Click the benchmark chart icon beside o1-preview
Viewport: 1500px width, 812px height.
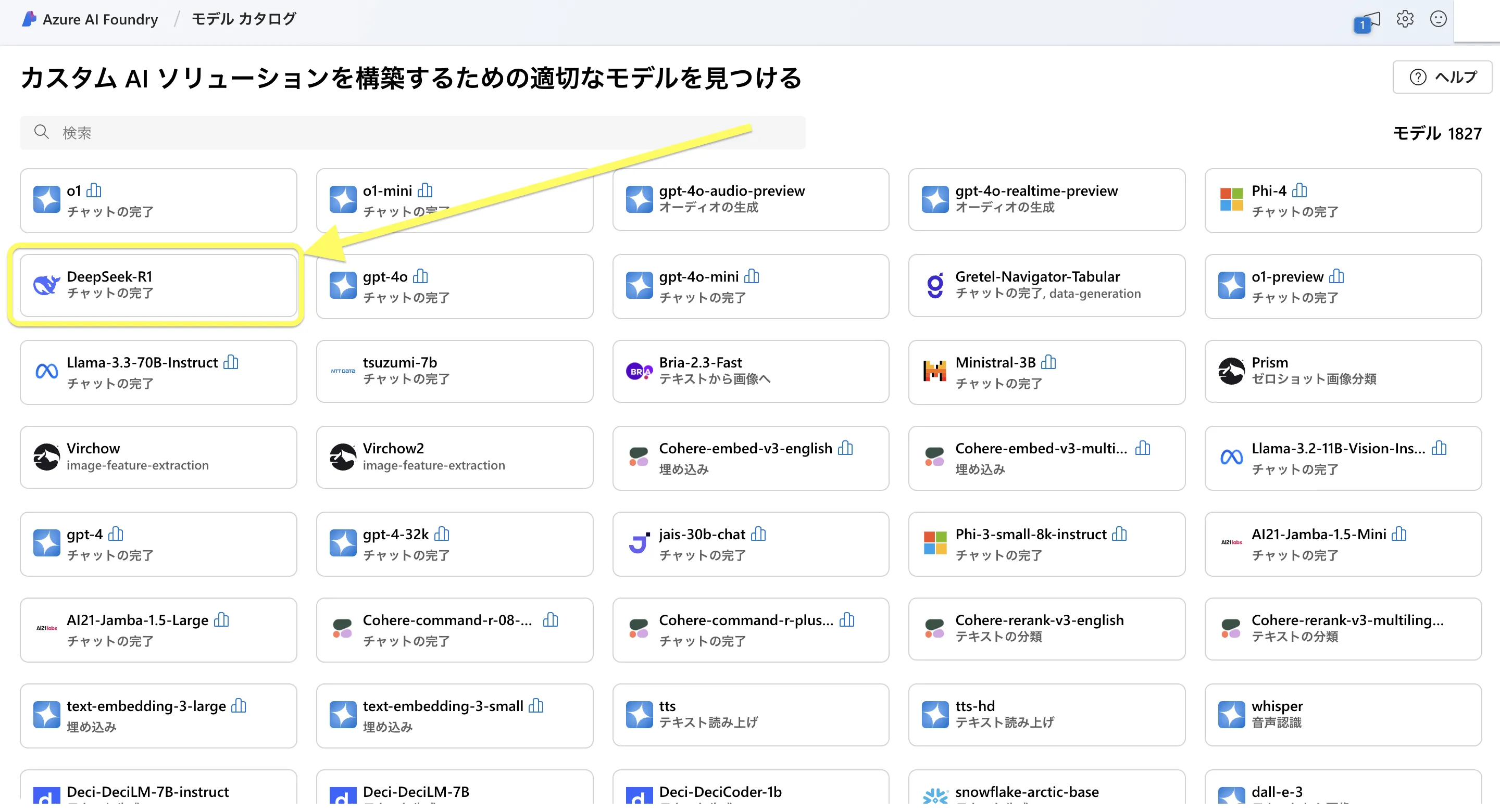click(1336, 276)
